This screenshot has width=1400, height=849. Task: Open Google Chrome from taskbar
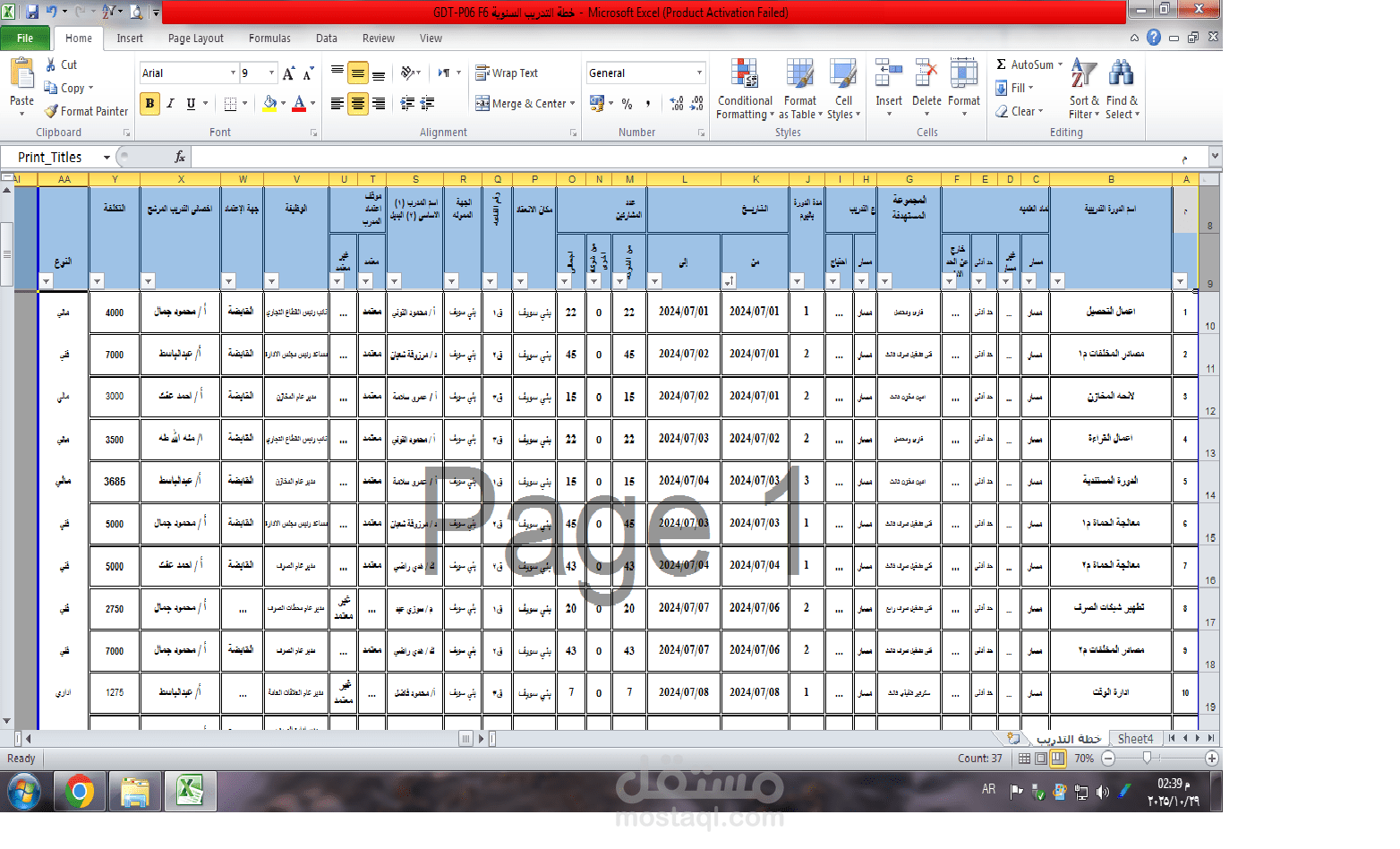tap(80, 793)
